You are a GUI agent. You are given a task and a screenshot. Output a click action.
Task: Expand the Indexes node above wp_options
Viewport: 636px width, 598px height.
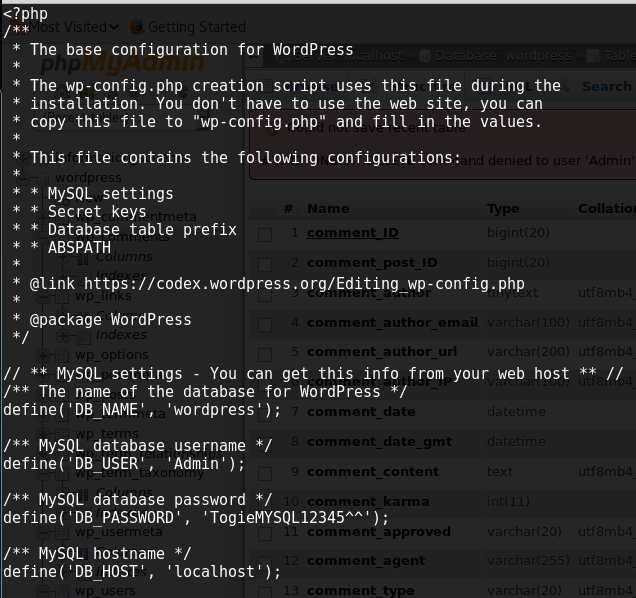click(63, 336)
